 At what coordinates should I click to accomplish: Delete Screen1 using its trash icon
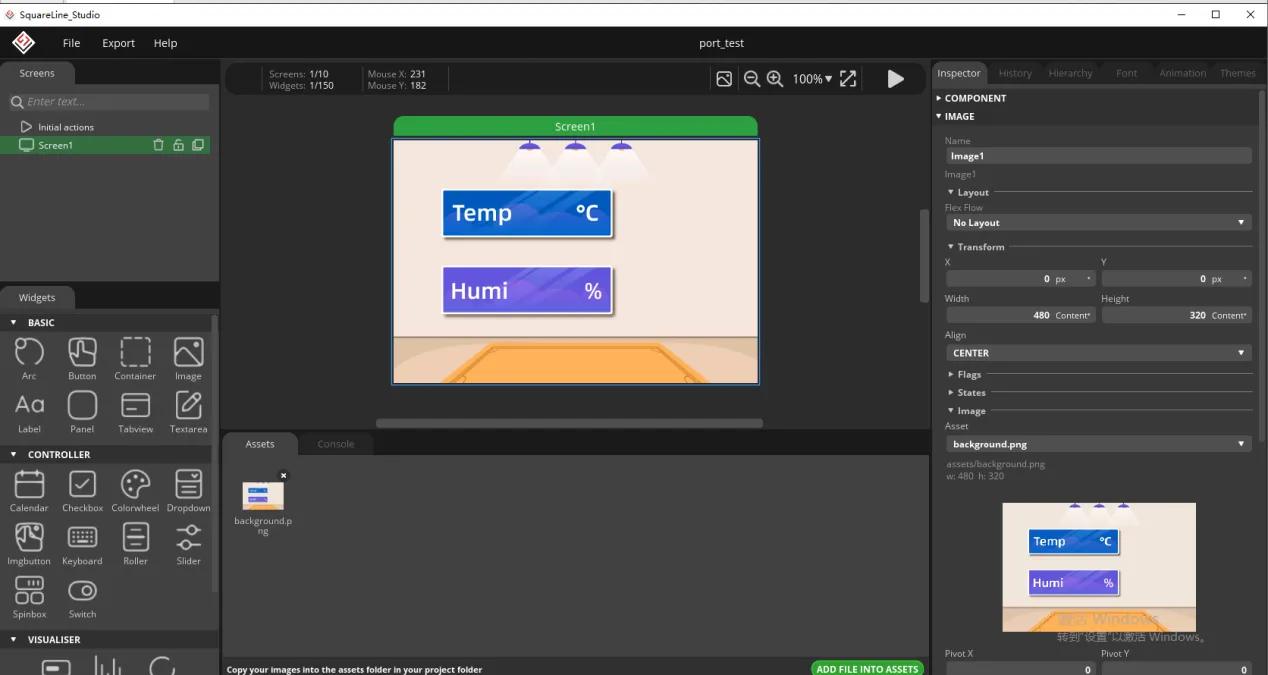[x=158, y=145]
